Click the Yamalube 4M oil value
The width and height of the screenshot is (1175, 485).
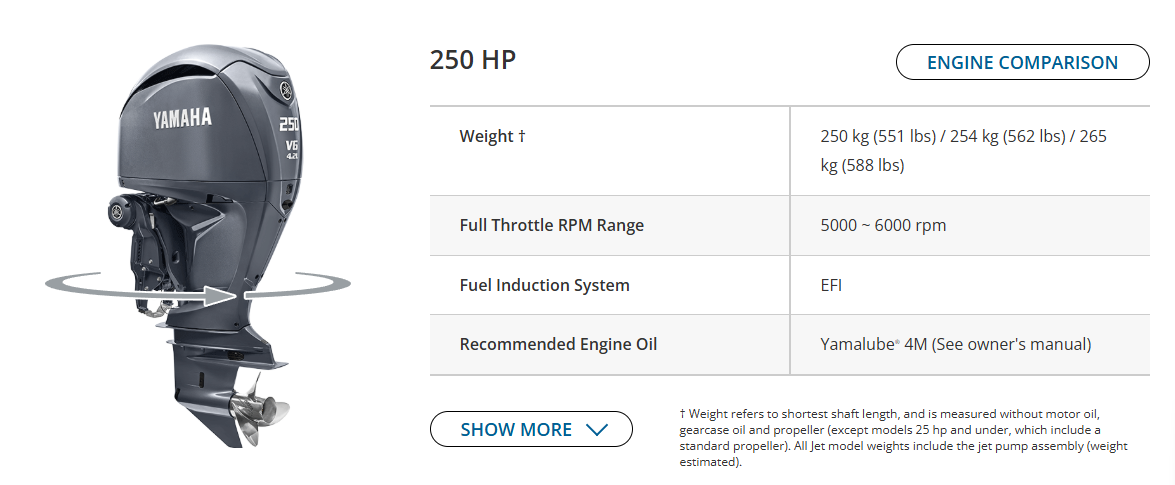click(x=955, y=344)
